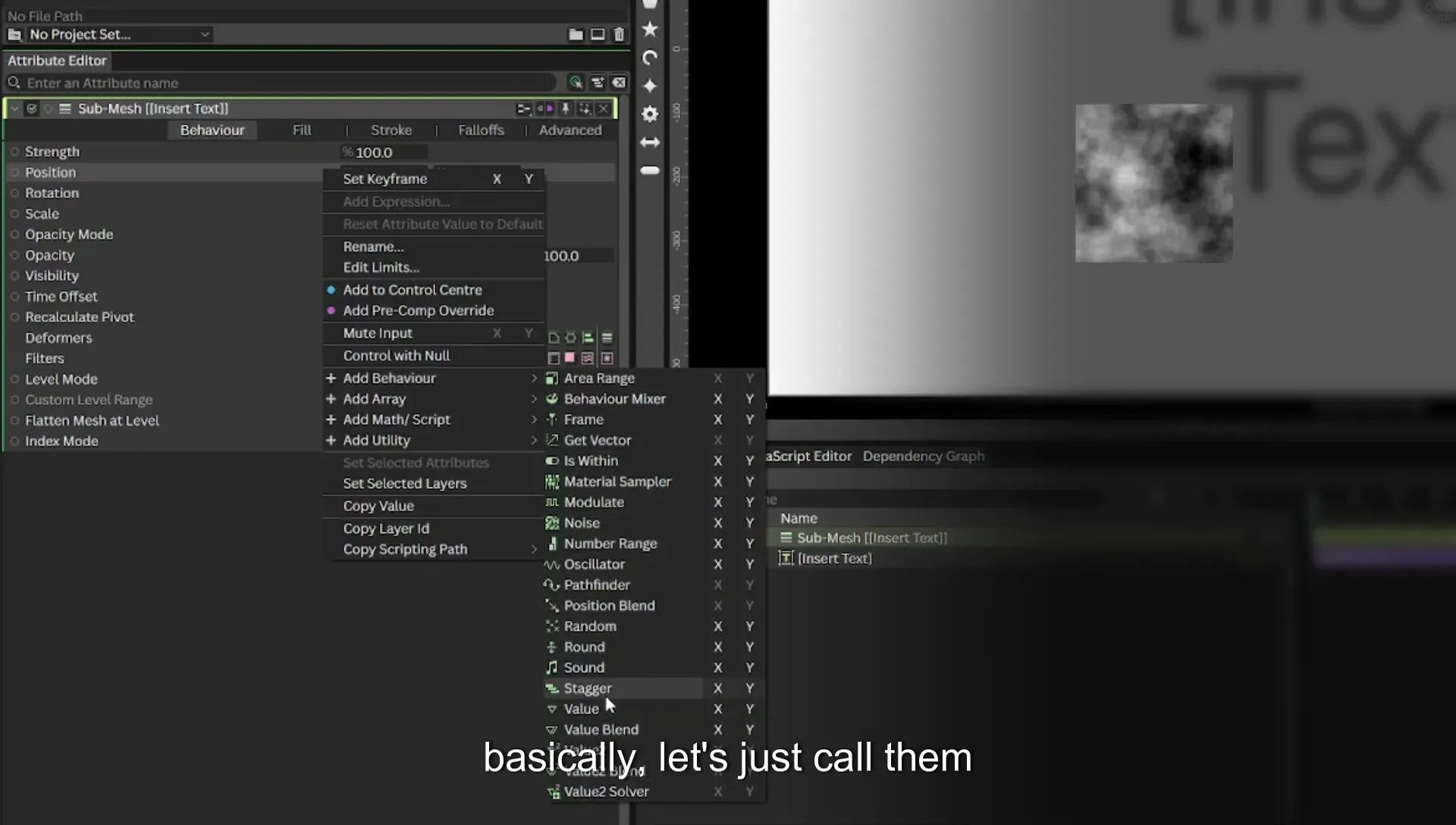Expand the Add Behaviour submenu
Image resolution: width=1456 pixels, height=825 pixels.
pos(433,378)
